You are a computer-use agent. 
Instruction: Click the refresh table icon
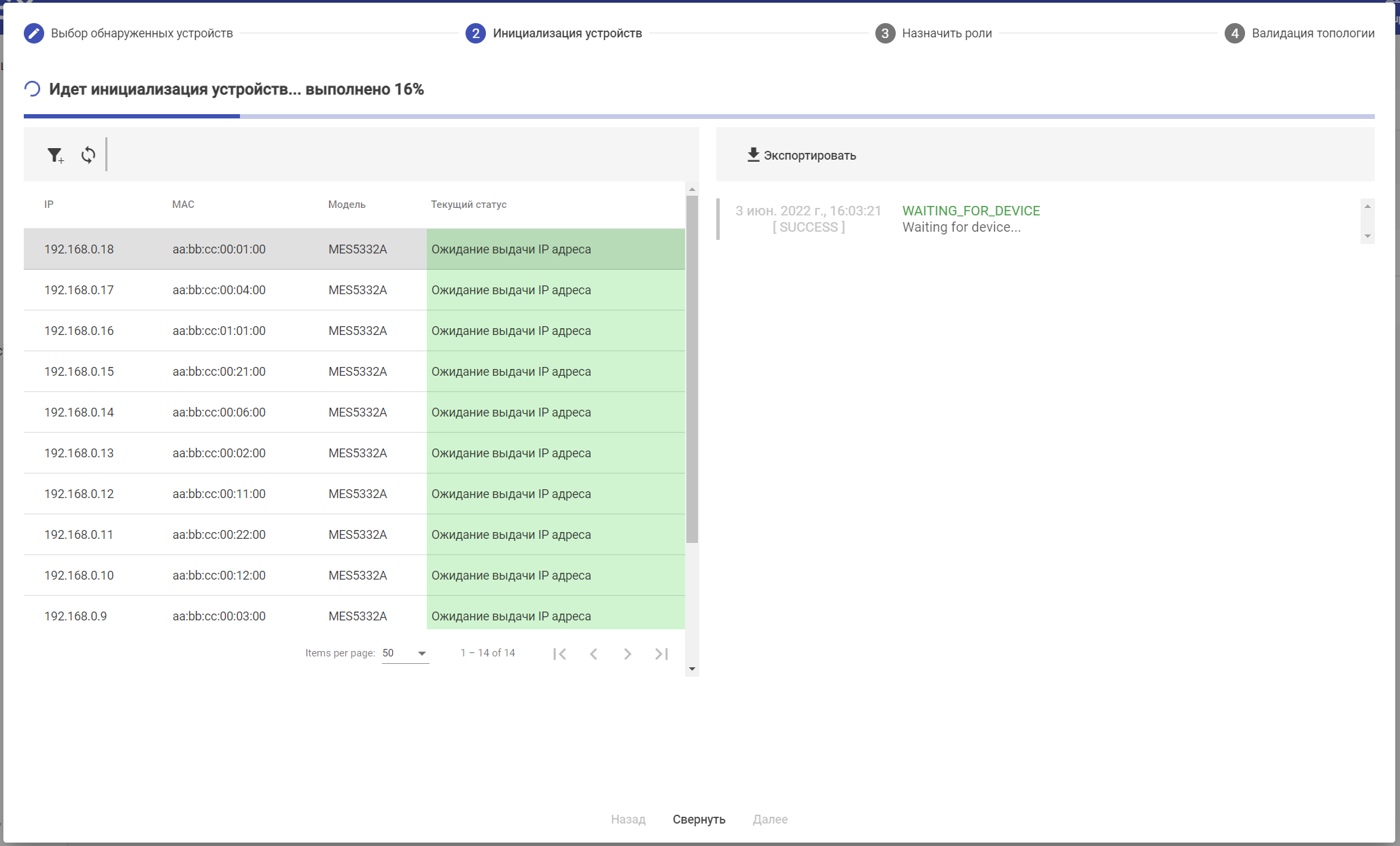88,156
